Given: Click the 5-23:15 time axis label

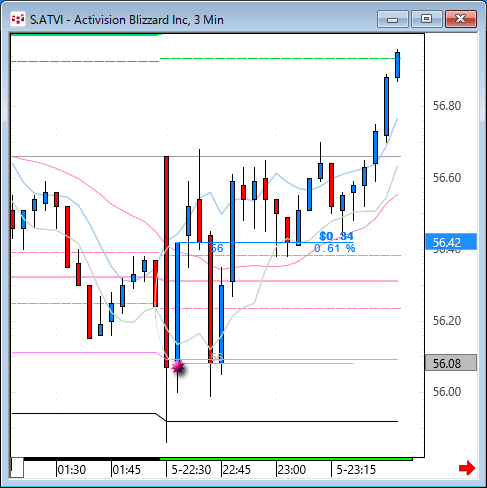Looking at the screenshot, I should pyautogui.click(x=356, y=470).
